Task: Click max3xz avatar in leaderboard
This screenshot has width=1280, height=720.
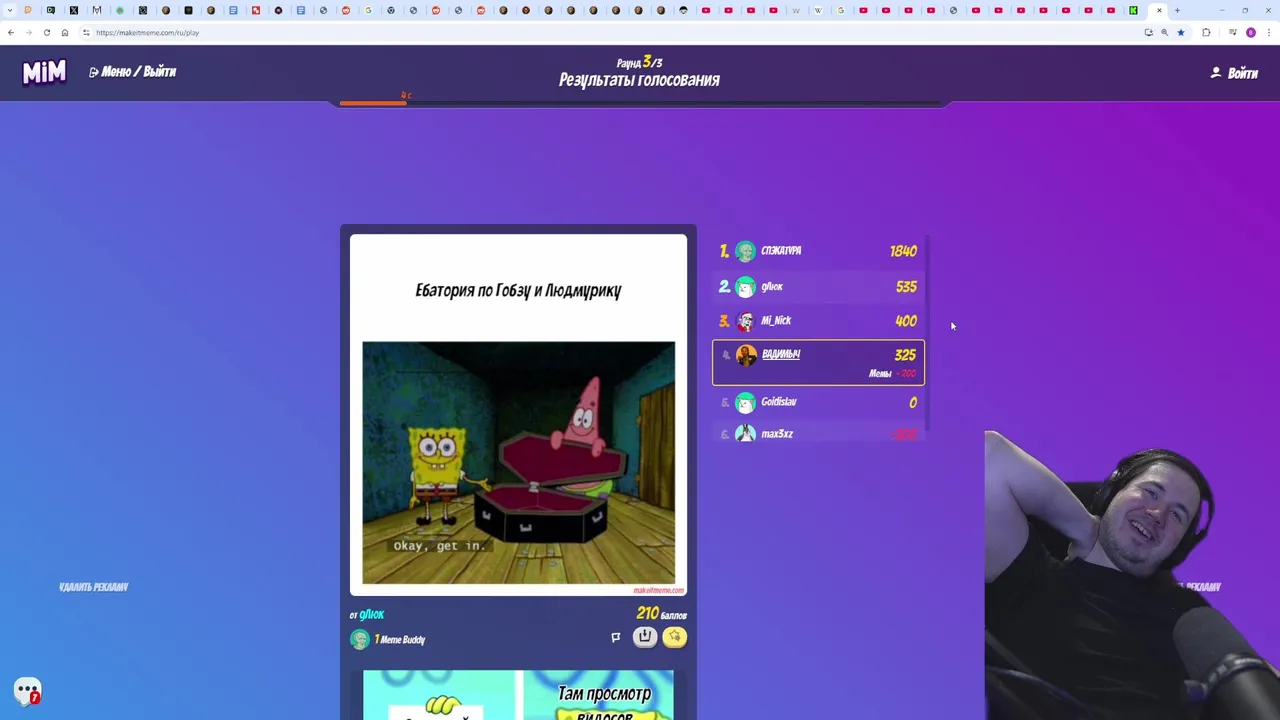Action: [745, 433]
